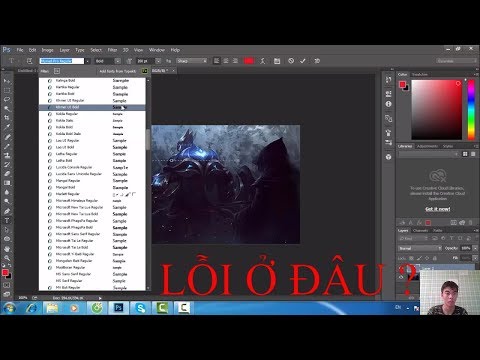The width and height of the screenshot is (480, 360).
Task: Choose Lucida Console Regular font
Action: click(x=92, y=167)
